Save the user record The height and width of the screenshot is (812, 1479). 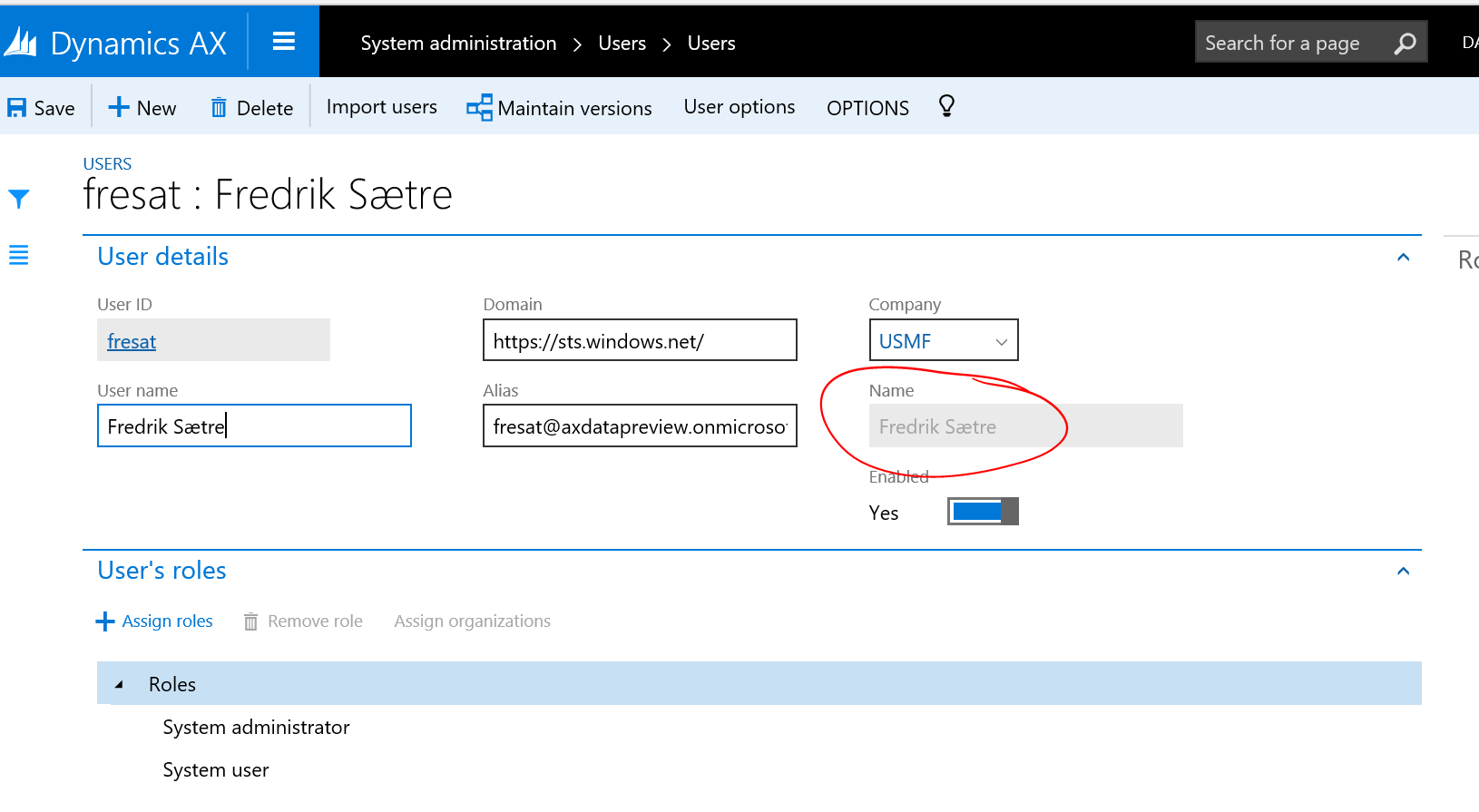[41, 108]
